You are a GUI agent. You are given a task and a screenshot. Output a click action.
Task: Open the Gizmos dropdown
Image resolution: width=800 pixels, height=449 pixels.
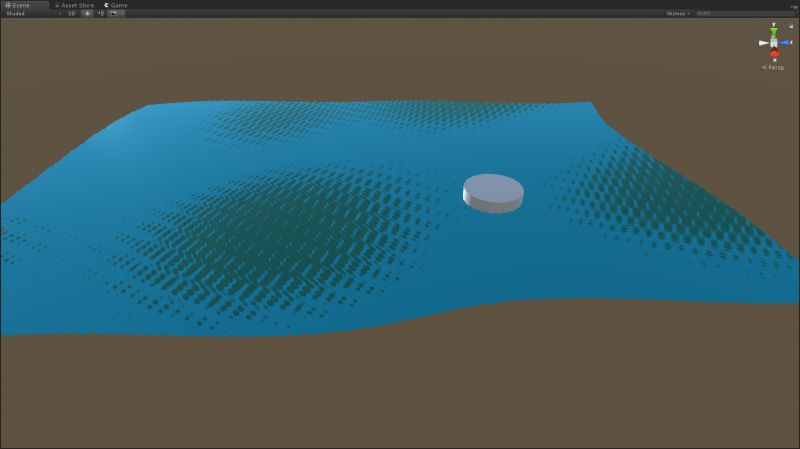click(x=678, y=14)
